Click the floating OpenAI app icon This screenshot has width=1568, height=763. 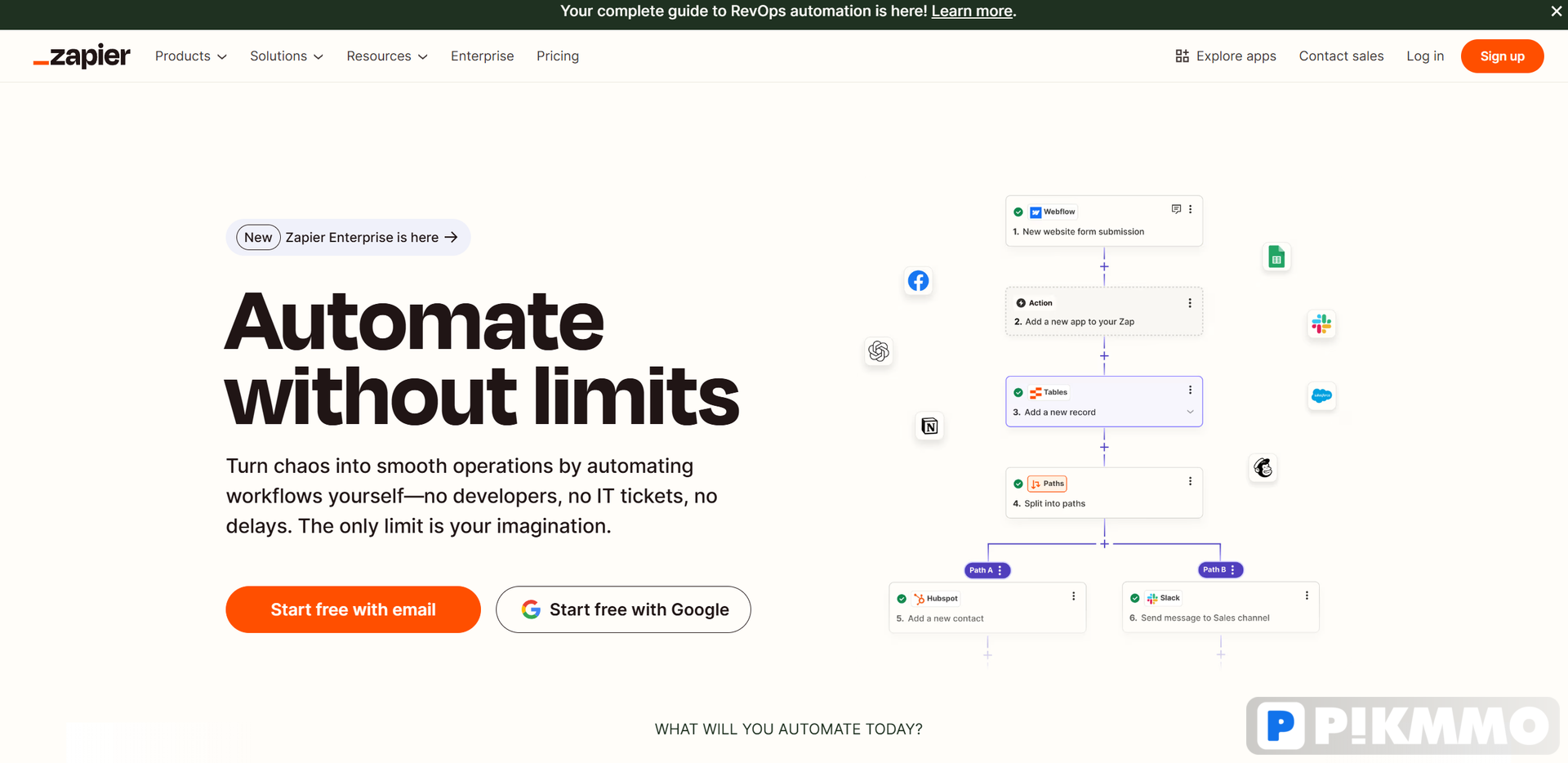click(879, 351)
